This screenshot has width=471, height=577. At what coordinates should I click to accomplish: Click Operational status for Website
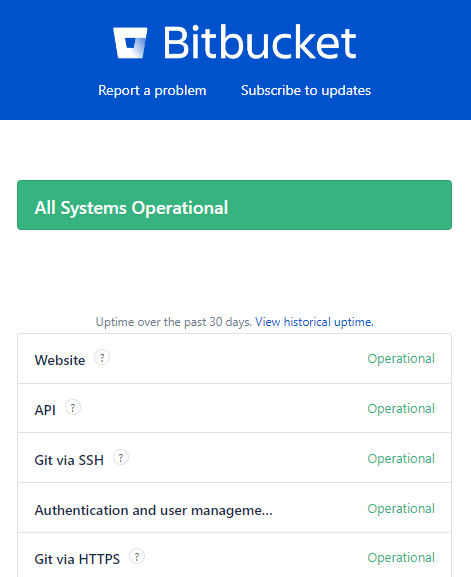tap(401, 358)
